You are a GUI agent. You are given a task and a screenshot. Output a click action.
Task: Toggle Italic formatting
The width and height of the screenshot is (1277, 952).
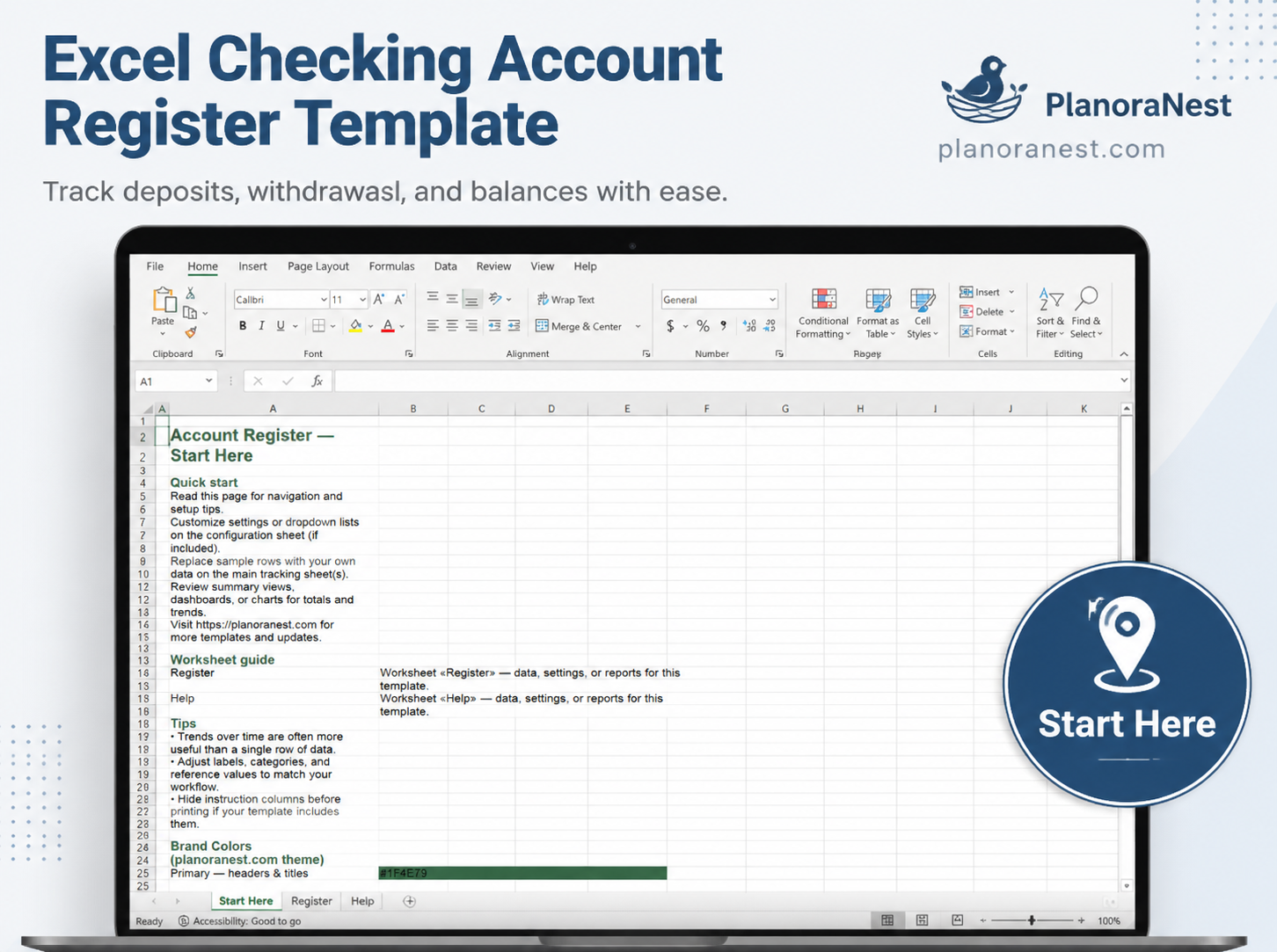click(261, 326)
